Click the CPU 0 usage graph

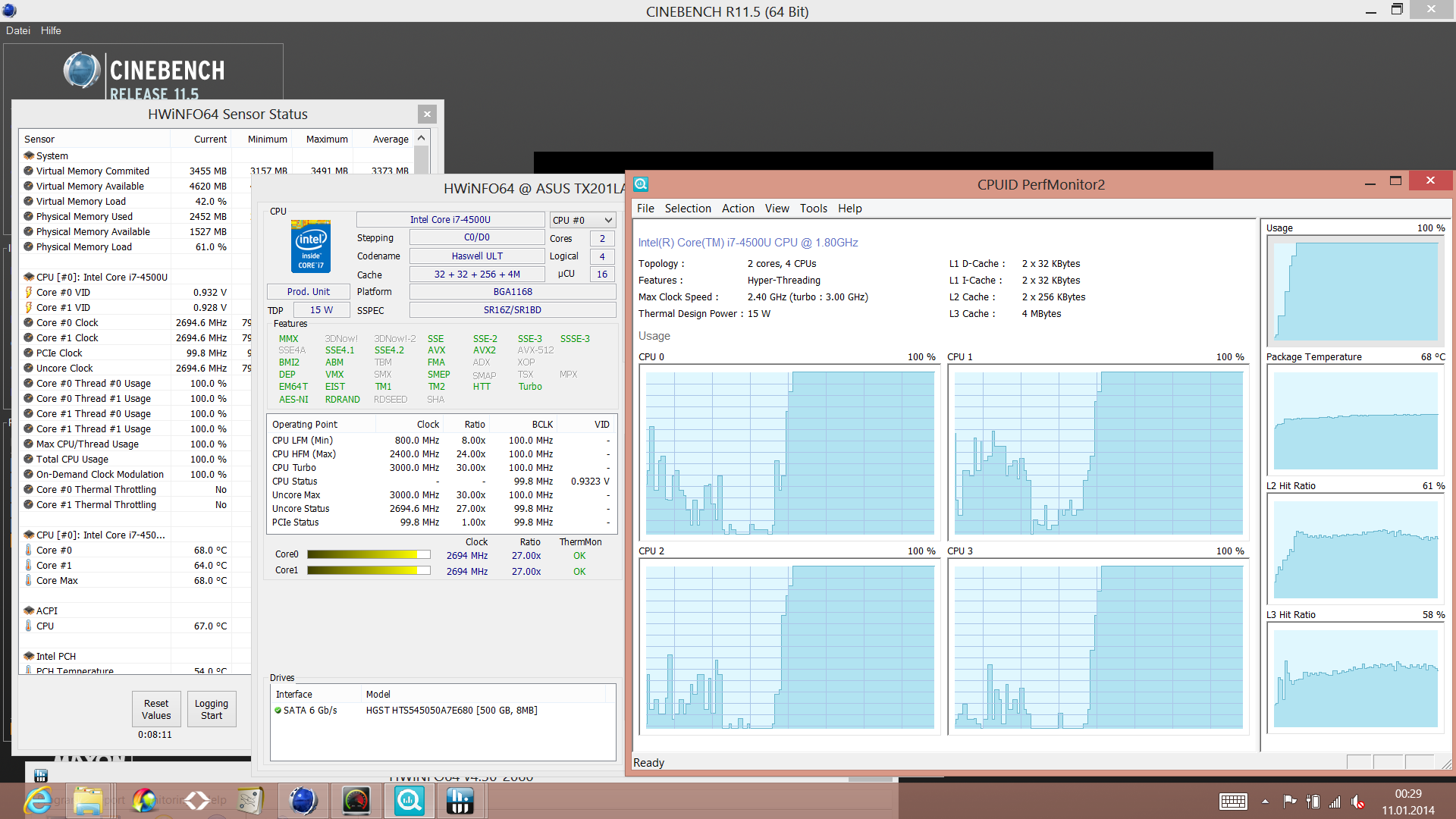pyautogui.click(x=789, y=453)
